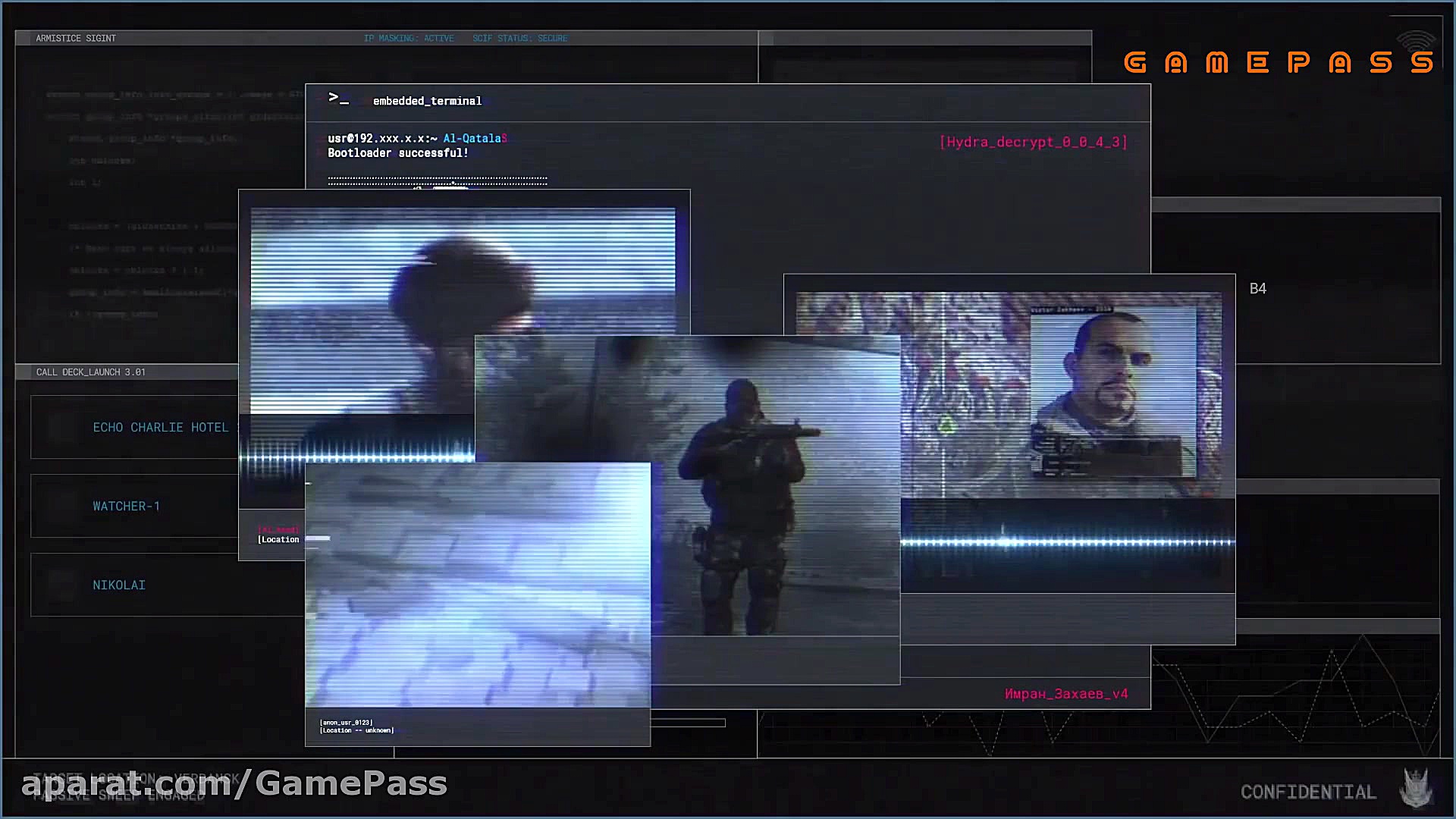Click the terminal prompt icon beside embedded_terminal
1456x819 pixels.
coord(338,98)
